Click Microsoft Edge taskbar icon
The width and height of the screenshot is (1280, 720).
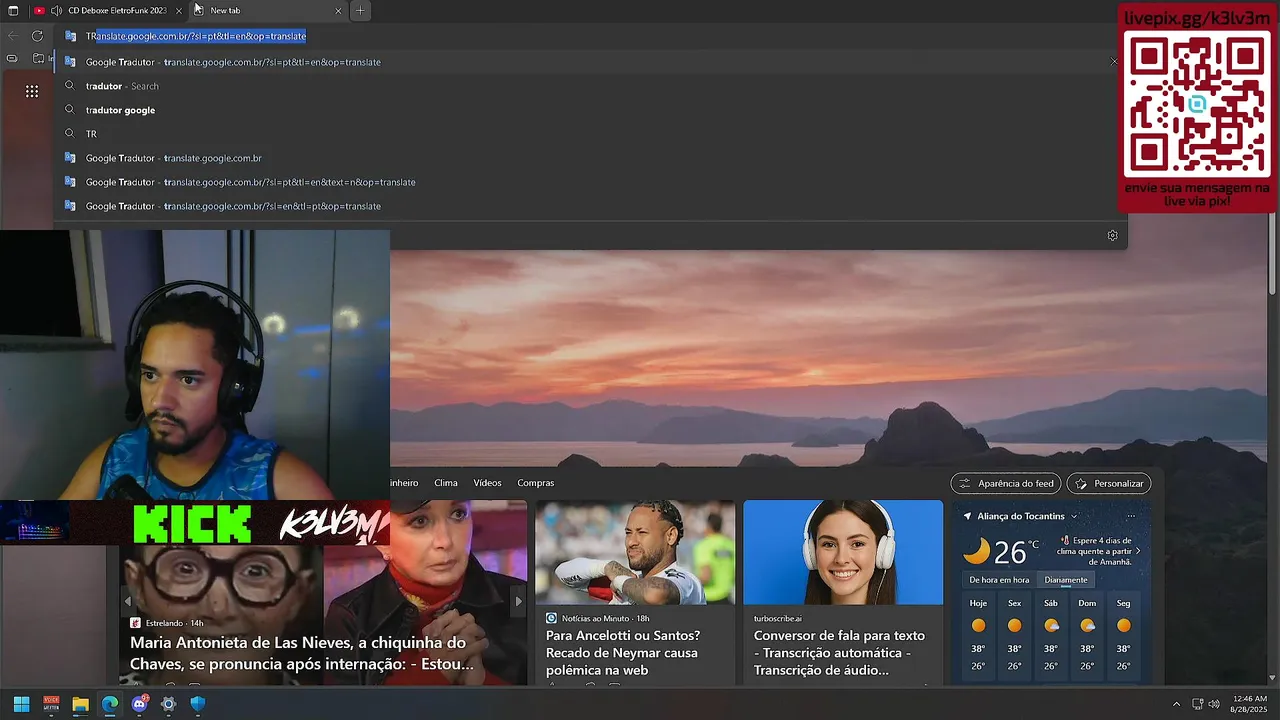(110, 704)
